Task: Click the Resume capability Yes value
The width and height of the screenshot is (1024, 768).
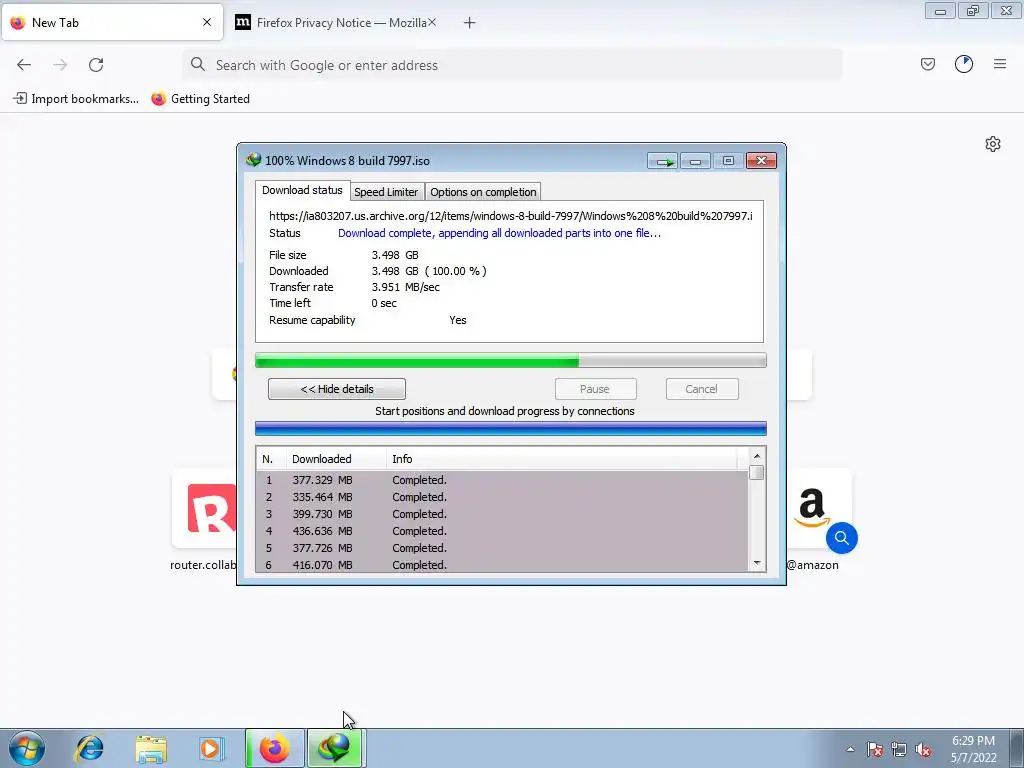Action: pos(458,320)
